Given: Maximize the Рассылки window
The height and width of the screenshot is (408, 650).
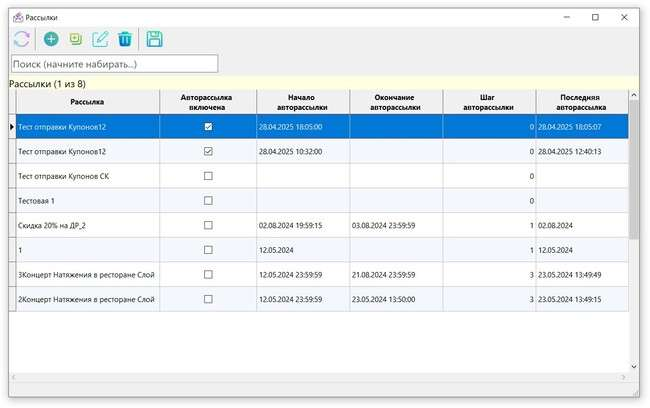Looking at the screenshot, I should tap(595, 17).
